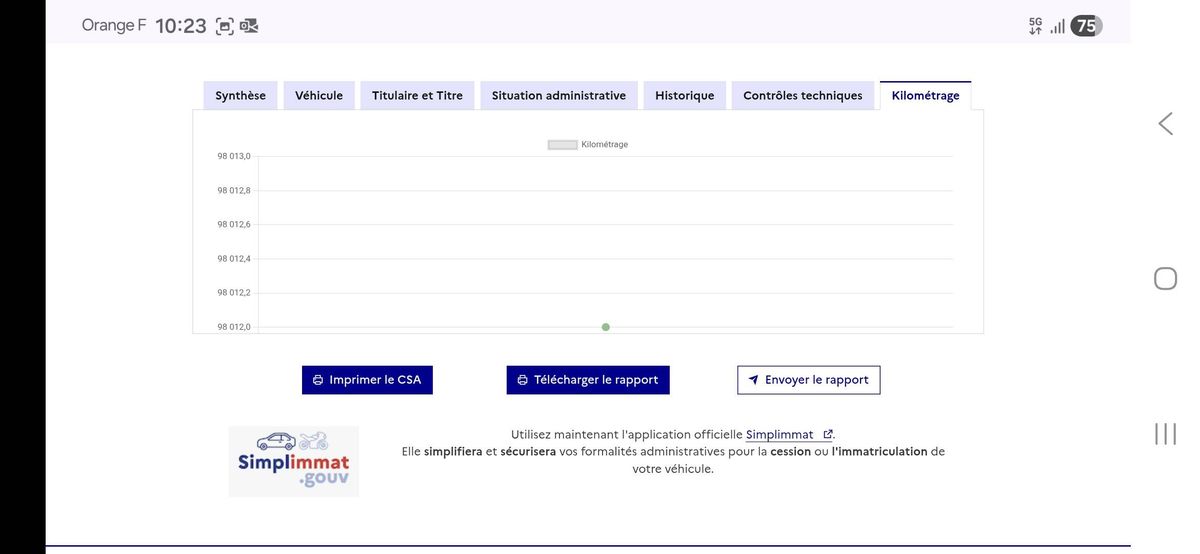The height and width of the screenshot is (554, 1200).
Task: Open Titulaire et Titre tab
Action: point(417,96)
